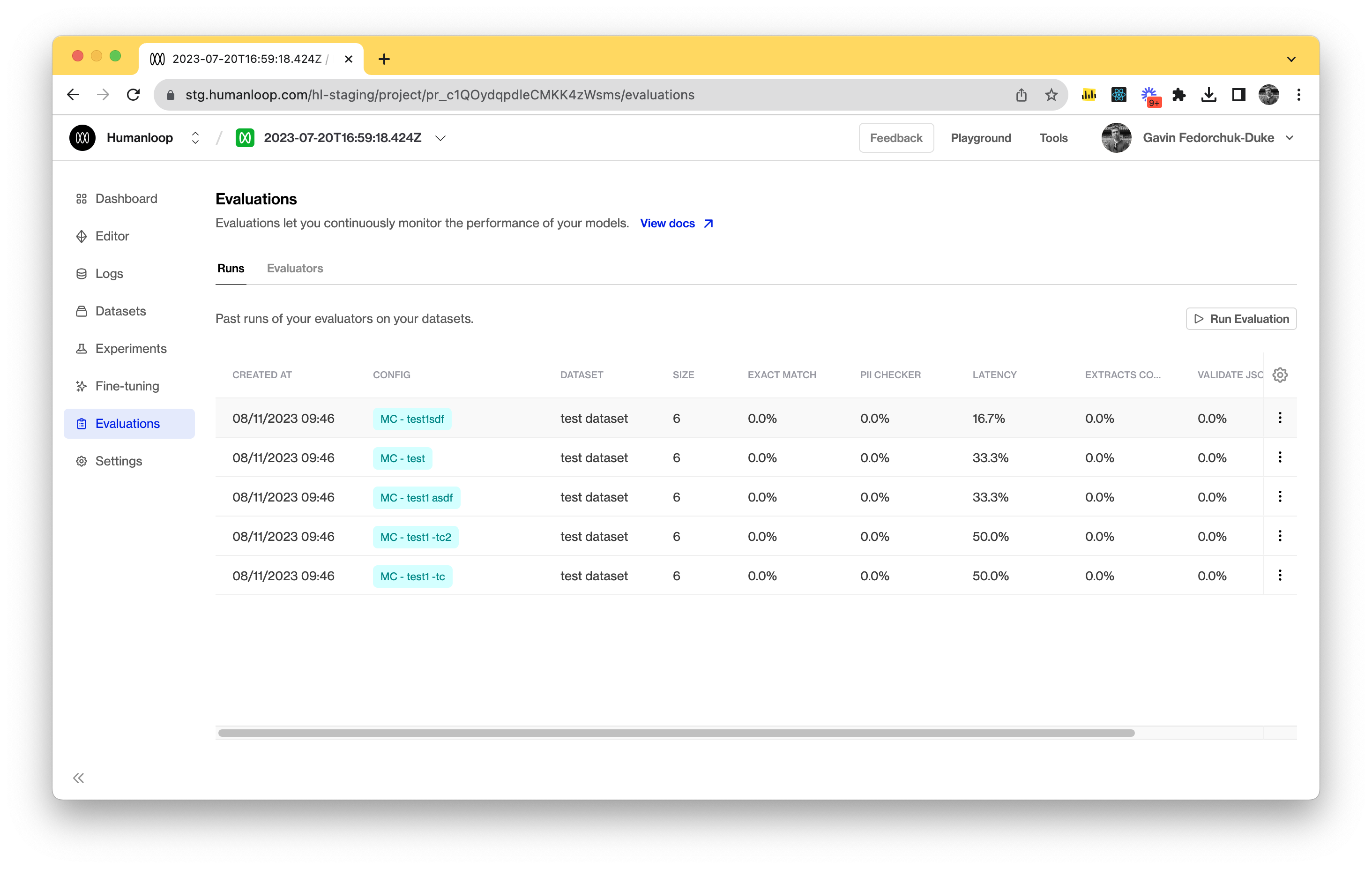
Task: Click the MC - test config tag
Action: pyautogui.click(x=402, y=458)
